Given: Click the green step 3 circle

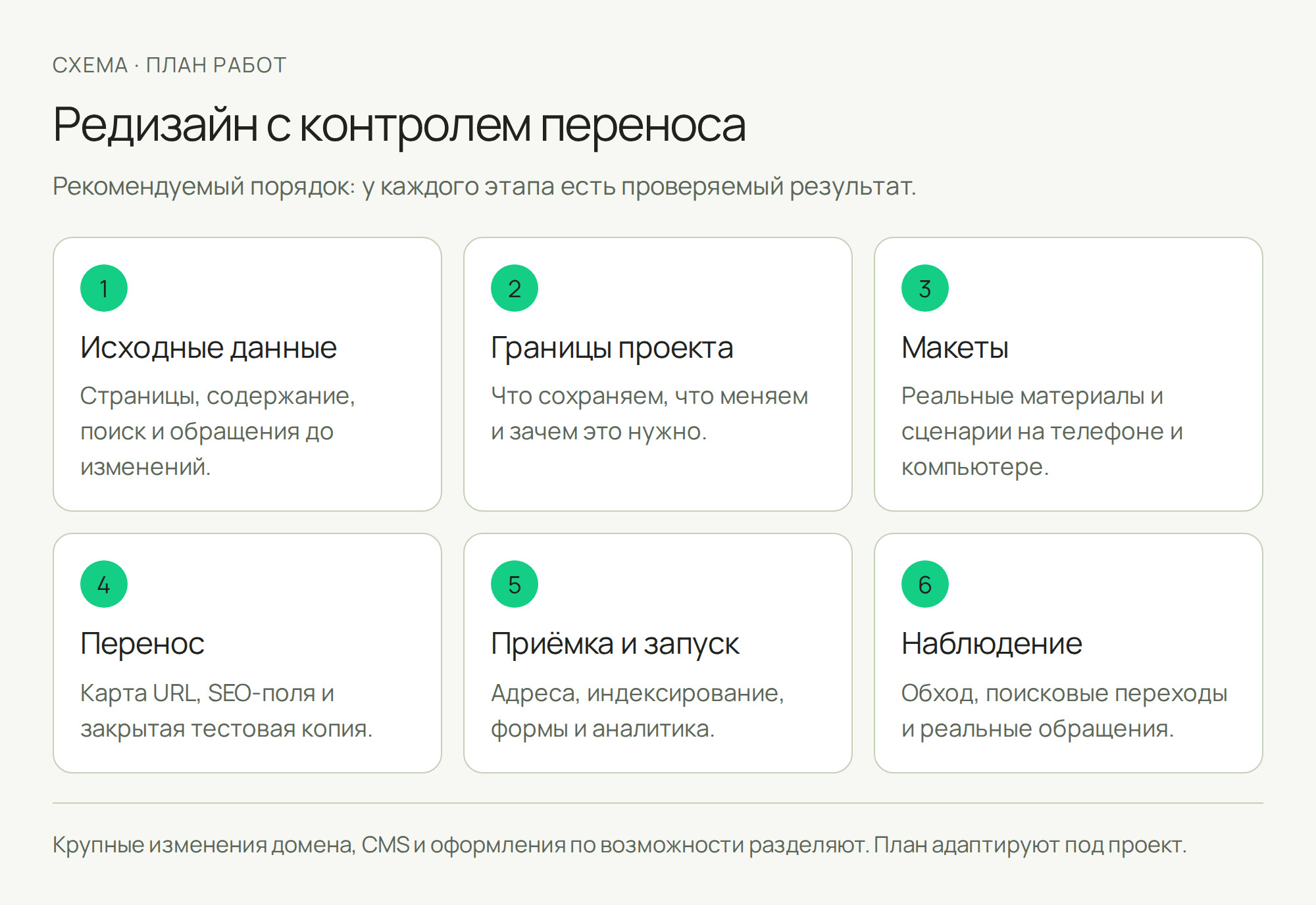Looking at the screenshot, I should [x=925, y=288].
